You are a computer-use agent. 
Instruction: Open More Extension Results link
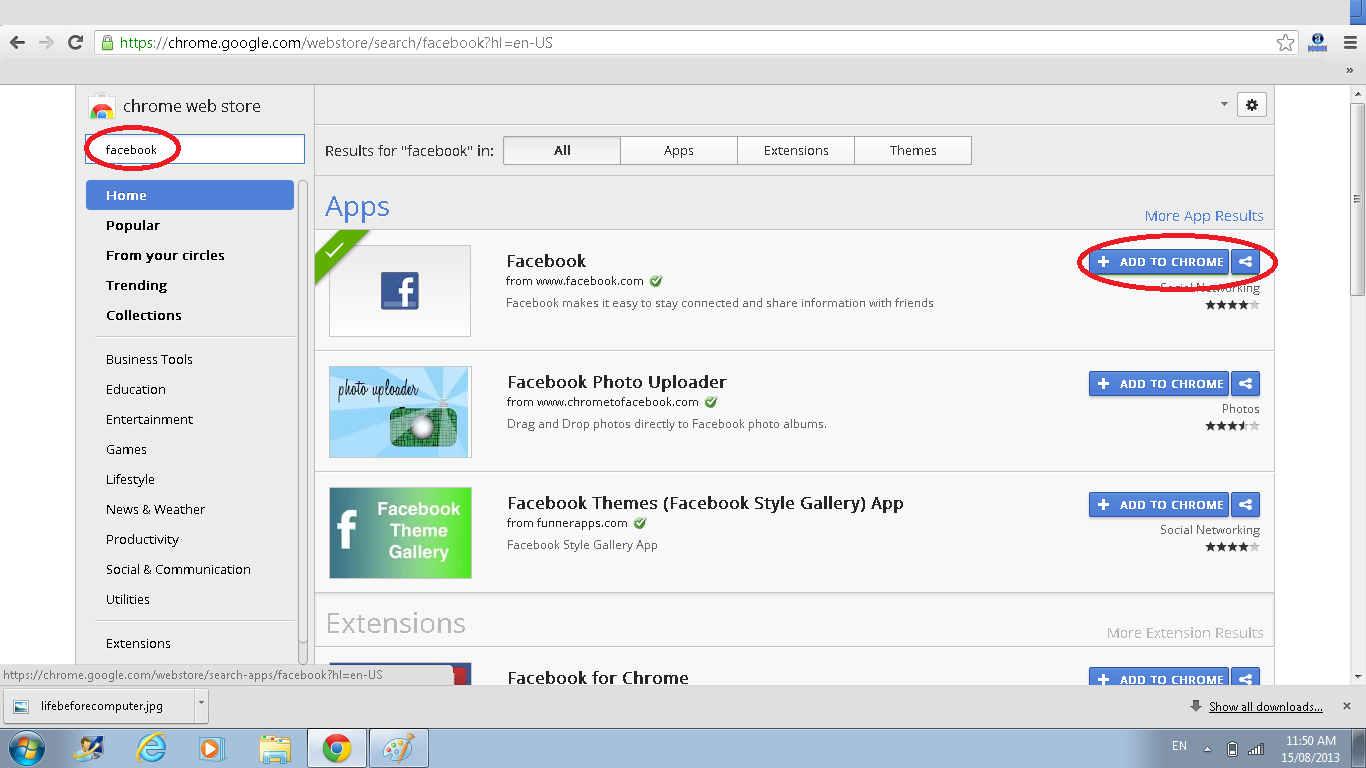point(1185,633)
